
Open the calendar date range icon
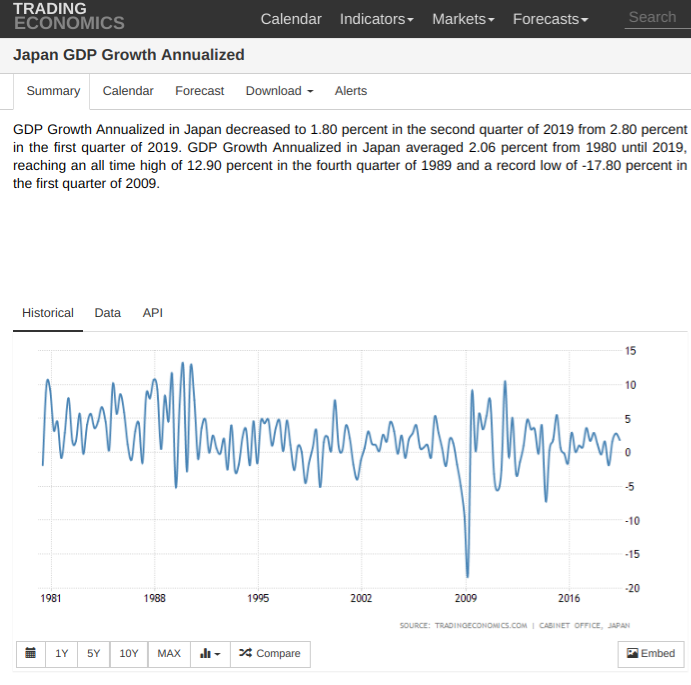(30, 653)
